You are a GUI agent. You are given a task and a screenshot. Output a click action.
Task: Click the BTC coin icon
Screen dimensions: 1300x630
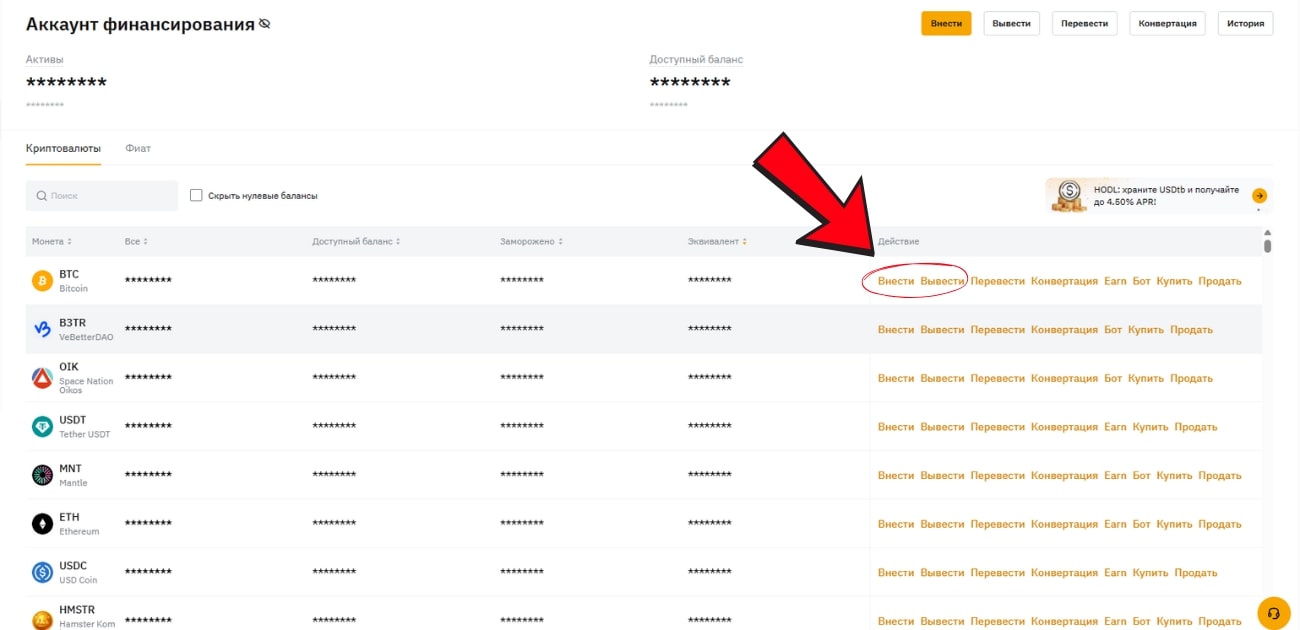tap(42, 281)
